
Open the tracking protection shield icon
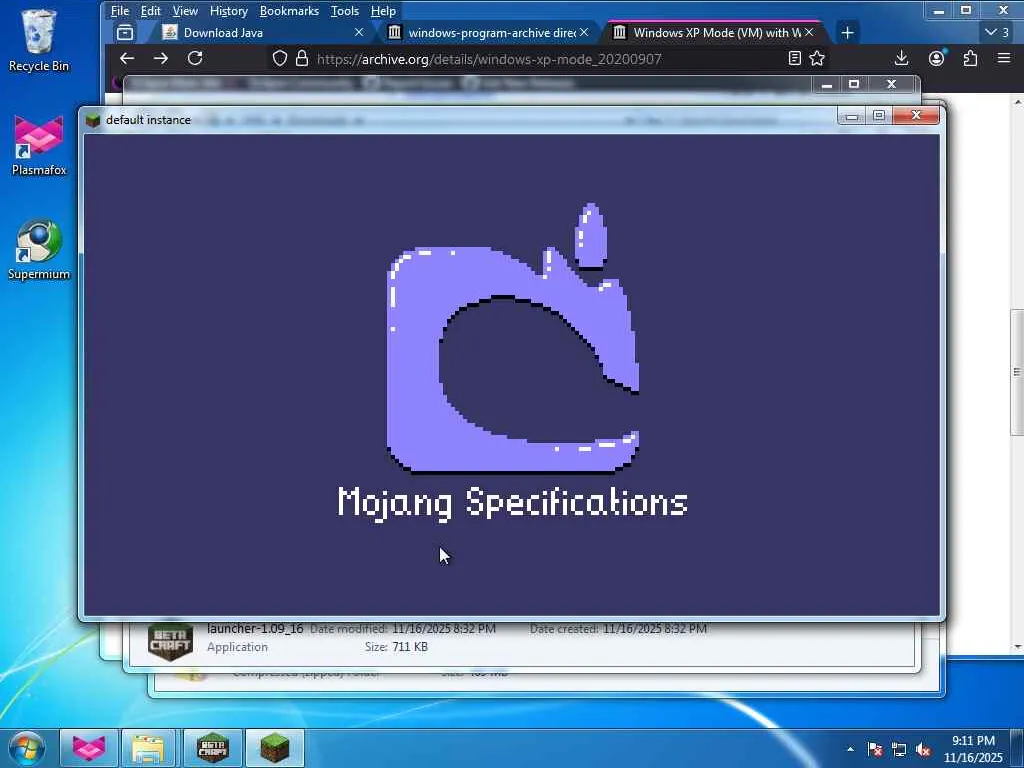pyautogui.click(x=280, y=59)
